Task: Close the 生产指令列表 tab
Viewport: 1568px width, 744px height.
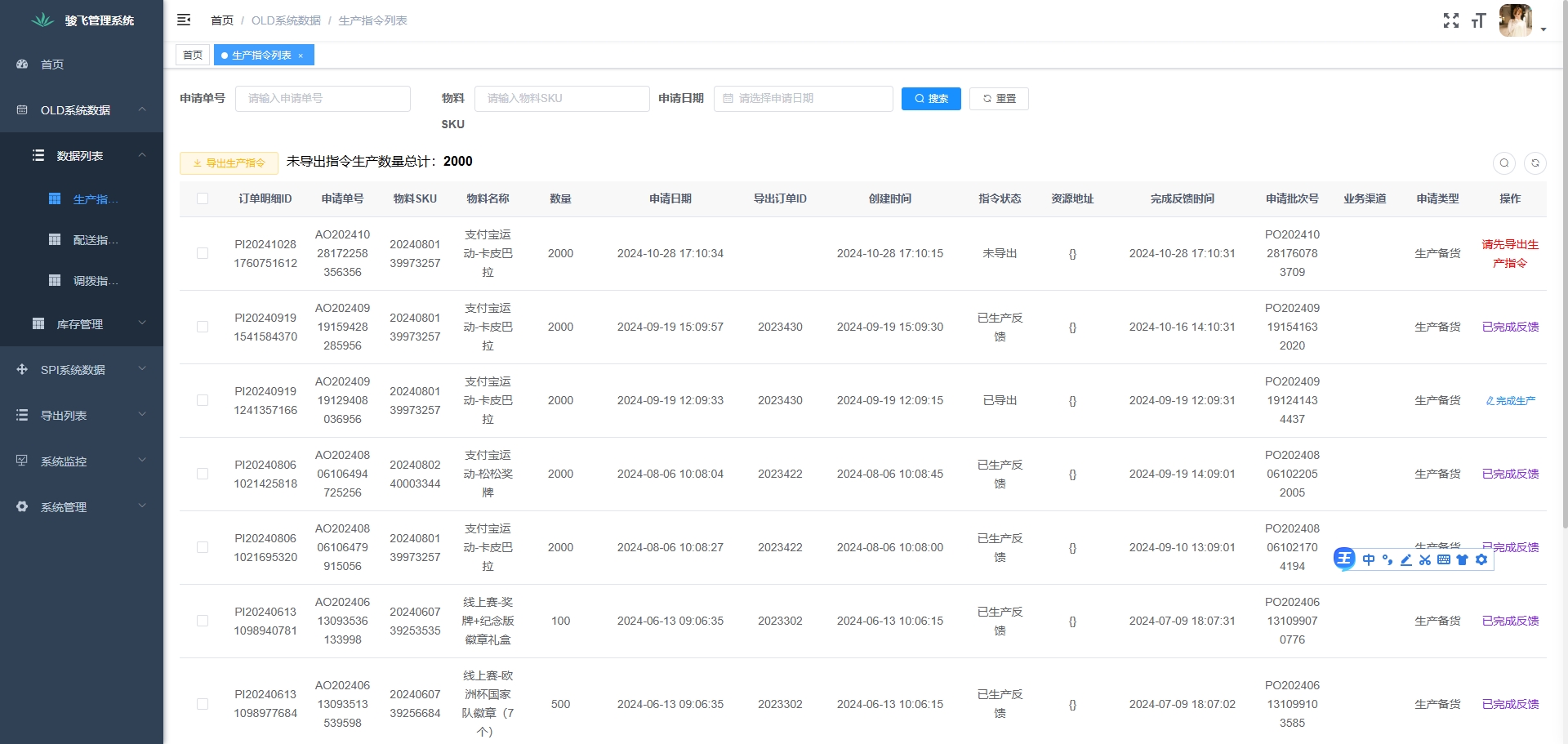Action: point(301,56)
